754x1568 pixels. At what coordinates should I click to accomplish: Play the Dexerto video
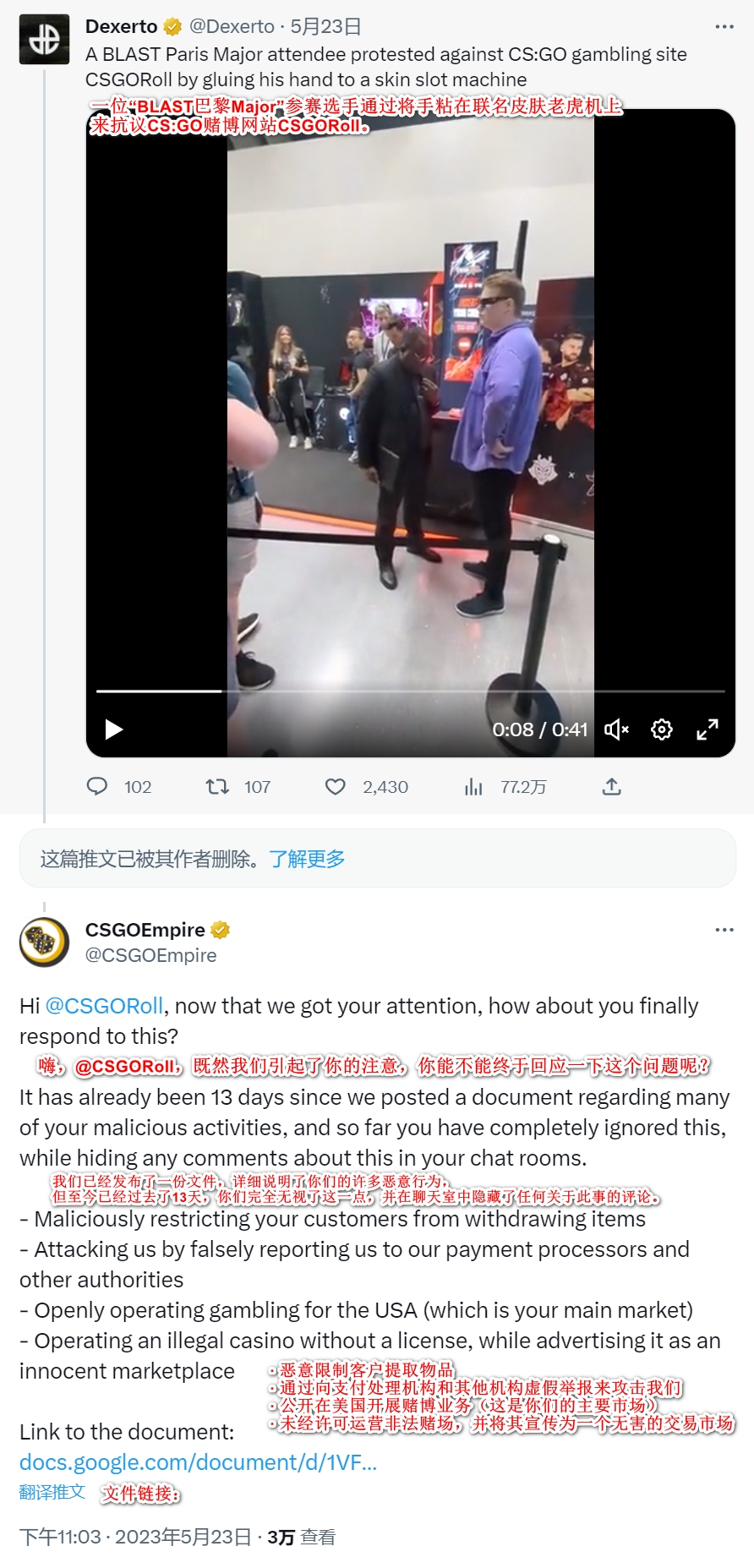point(113,729)
